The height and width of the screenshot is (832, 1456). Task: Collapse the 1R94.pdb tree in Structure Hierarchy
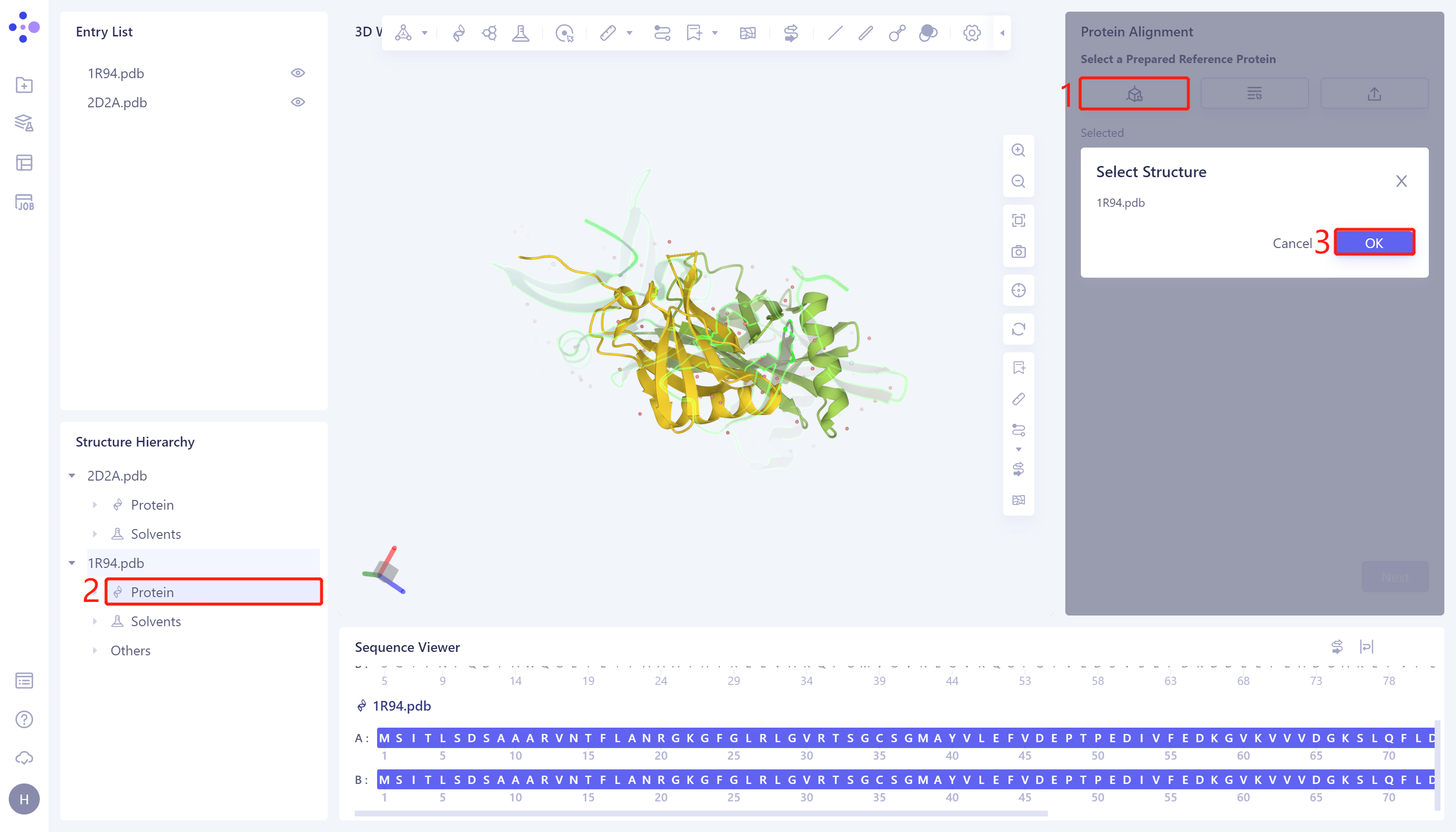pyautogui.click(x=72, y=563)
